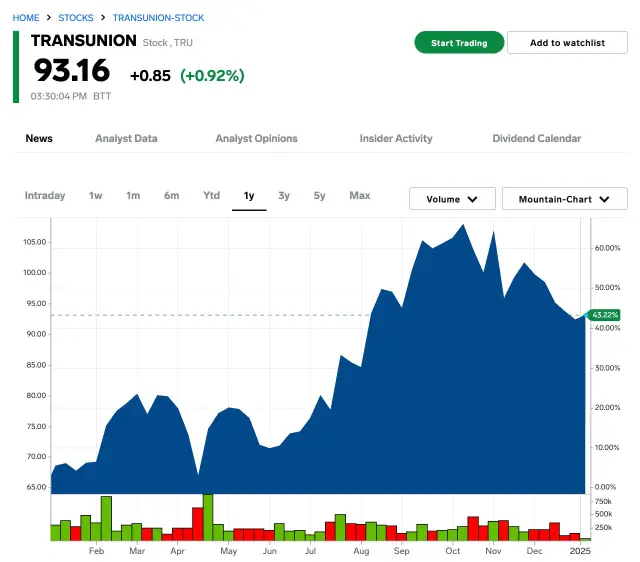The height and width of the screenshot is (562, 640).
Task: Switch to the Analyst Data tab
Action: pos(126,139)
